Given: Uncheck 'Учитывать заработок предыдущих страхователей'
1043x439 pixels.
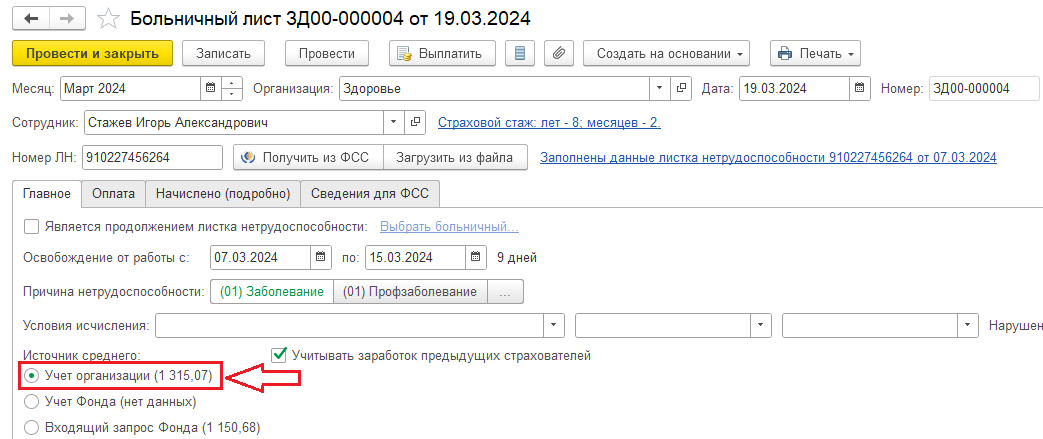Looking at the screenshot, I should tap(279, 355).
